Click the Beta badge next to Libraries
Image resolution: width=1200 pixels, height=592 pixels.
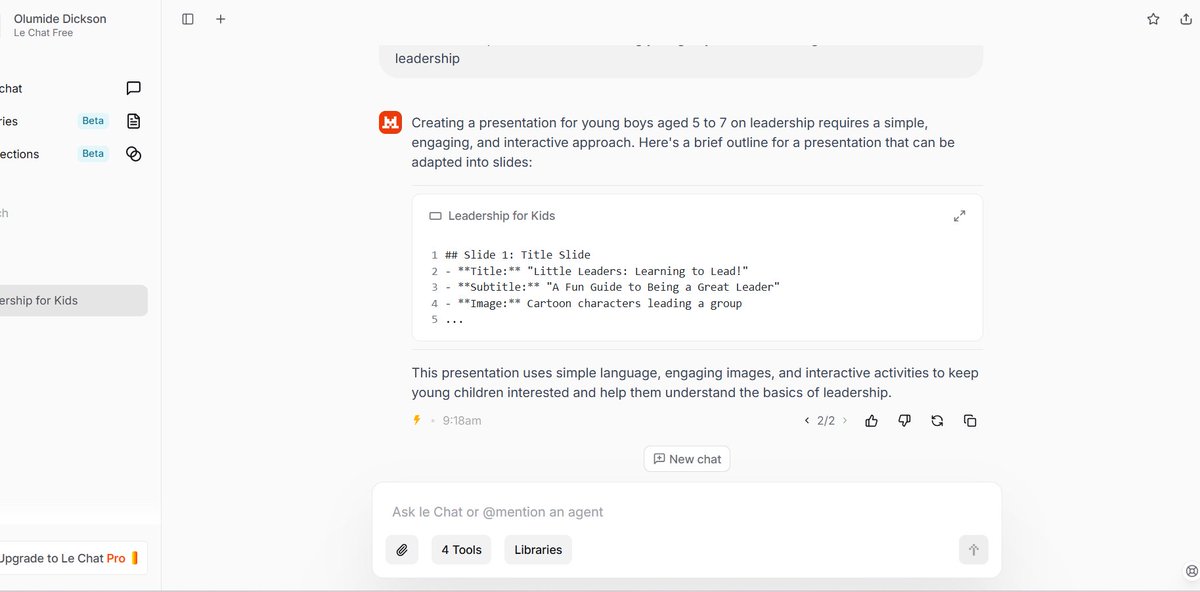tap(93, 121)
